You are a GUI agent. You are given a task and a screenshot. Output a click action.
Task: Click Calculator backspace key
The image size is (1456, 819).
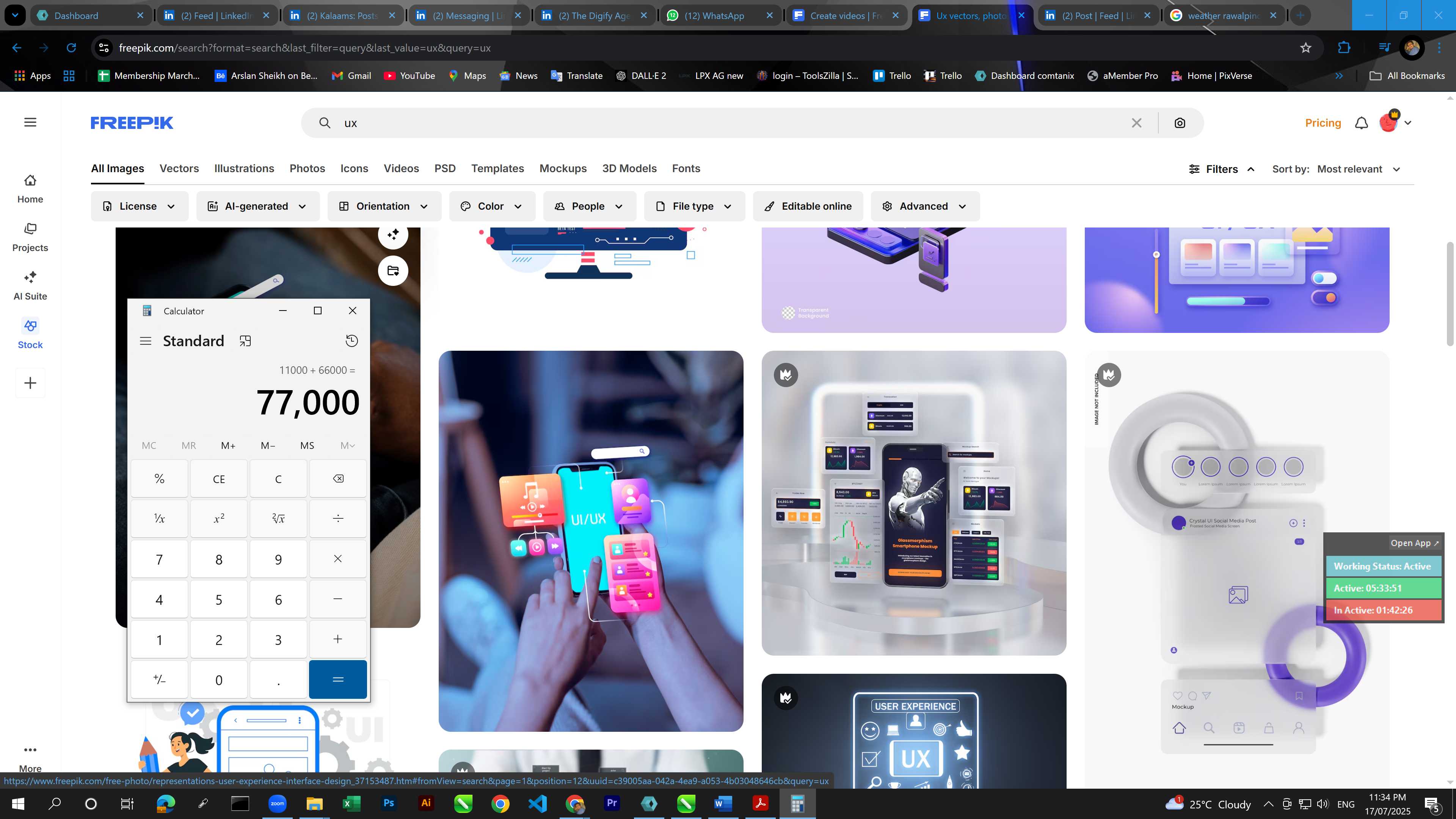338,479
